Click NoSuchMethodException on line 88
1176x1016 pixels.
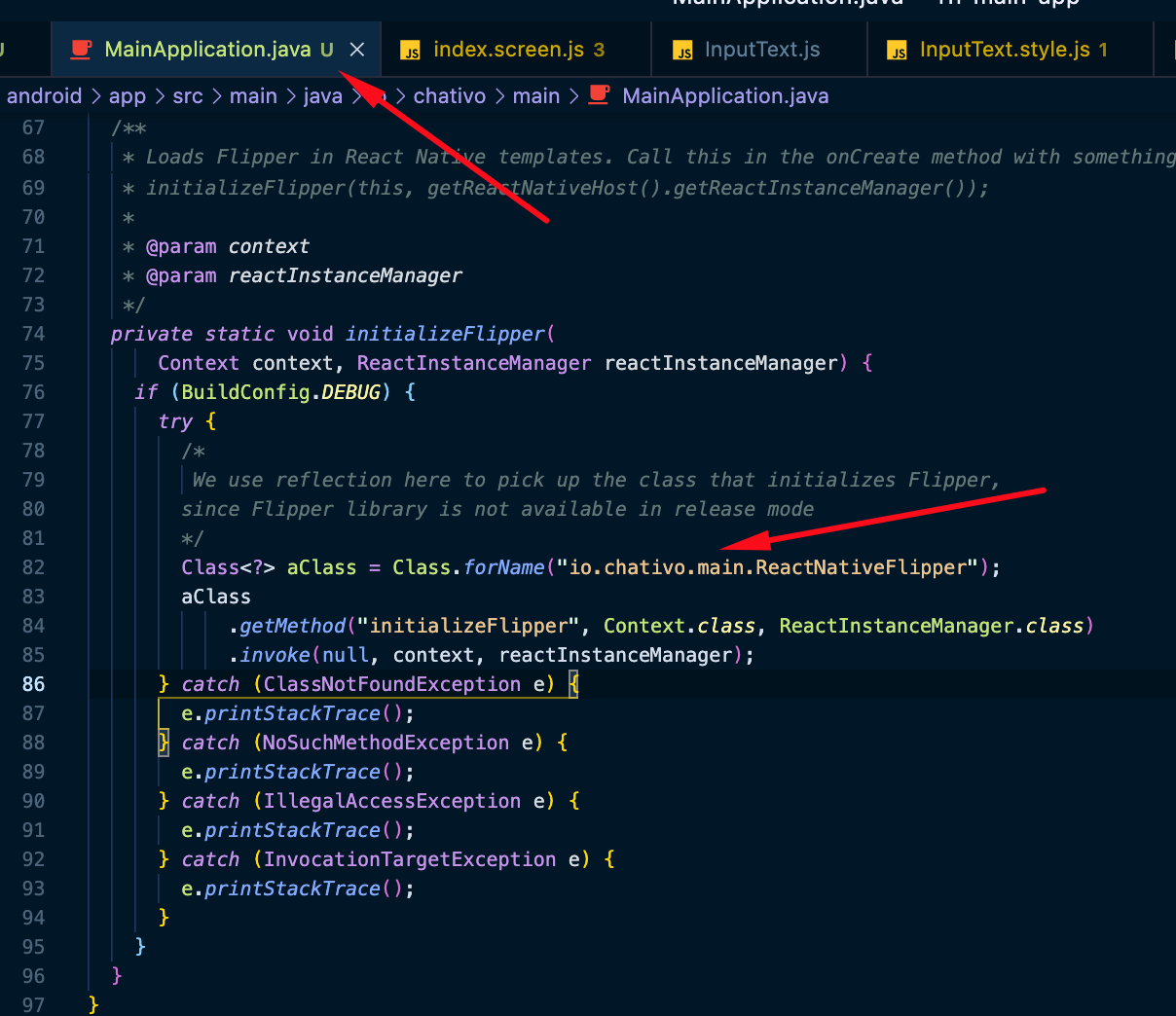click(386, 743)
